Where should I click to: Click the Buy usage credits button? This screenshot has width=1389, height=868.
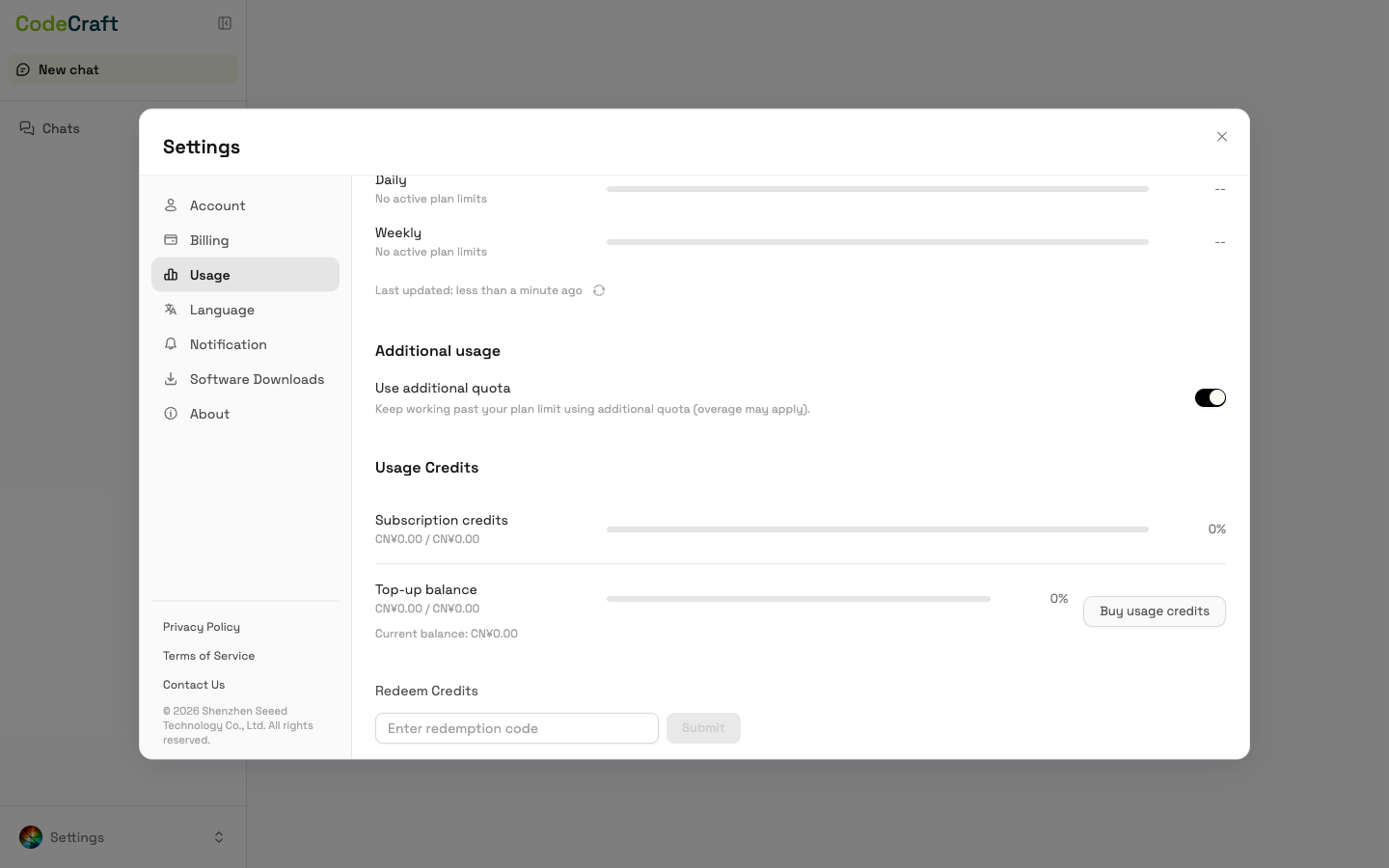(1155, 611)
